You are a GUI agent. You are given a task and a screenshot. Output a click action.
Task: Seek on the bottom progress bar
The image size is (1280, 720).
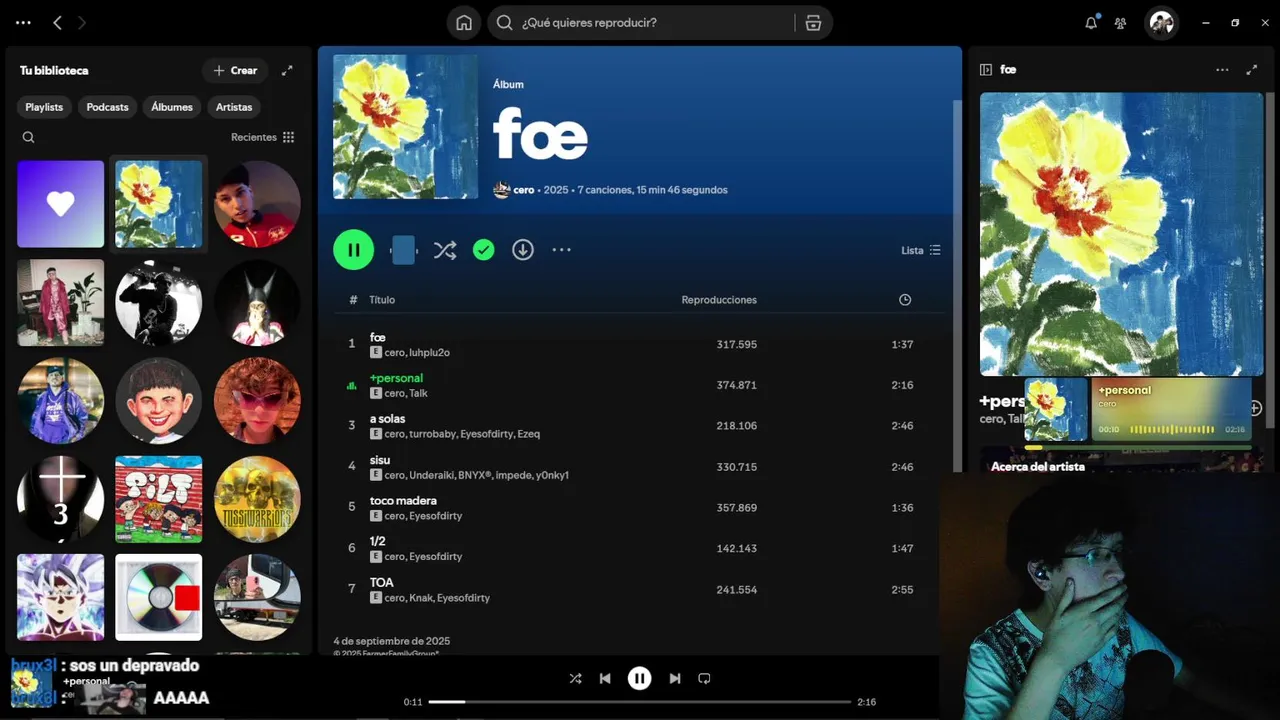pyautogui.click(x=640, y=702)
